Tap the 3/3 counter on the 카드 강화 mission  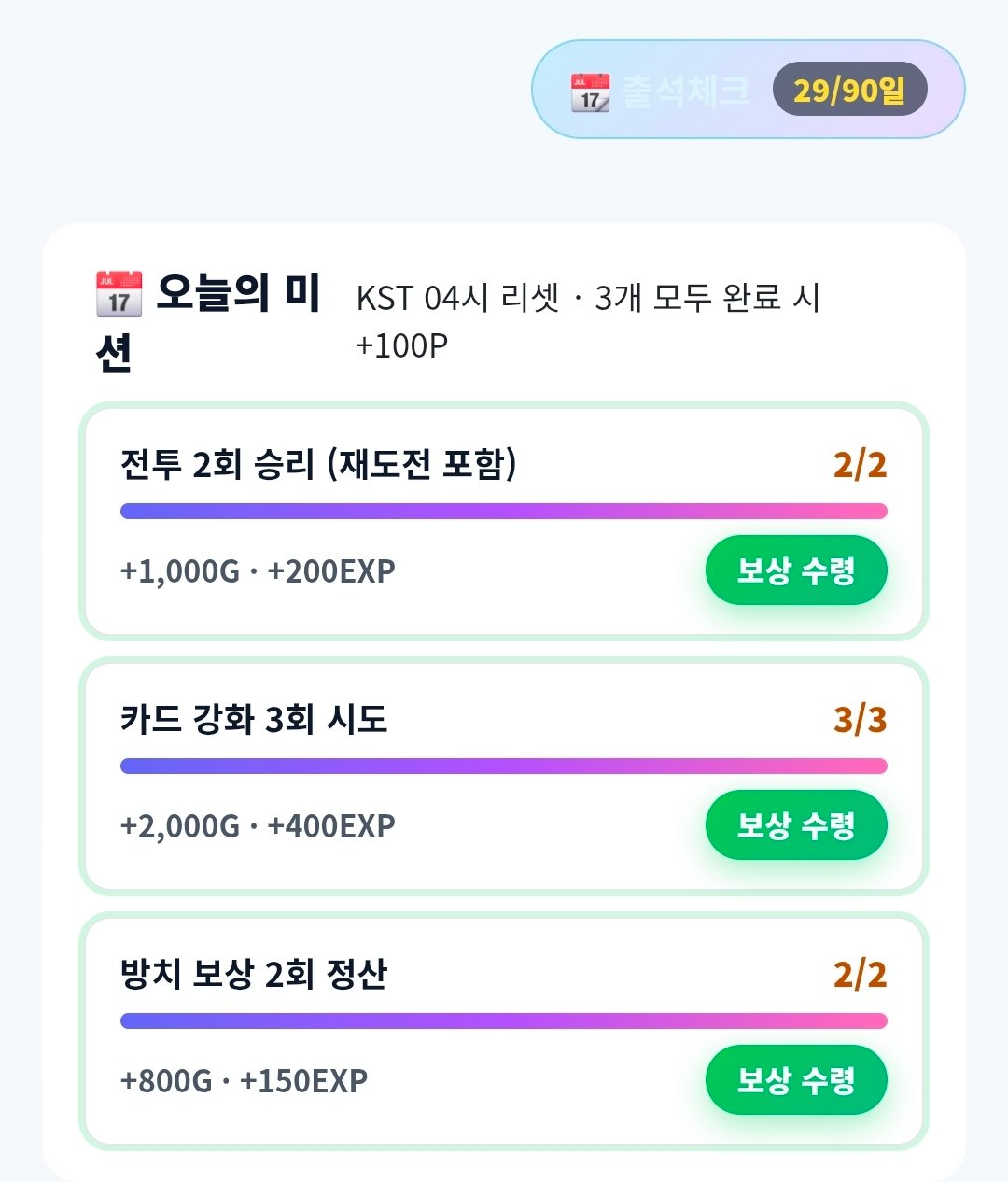(x=860, y=719)
